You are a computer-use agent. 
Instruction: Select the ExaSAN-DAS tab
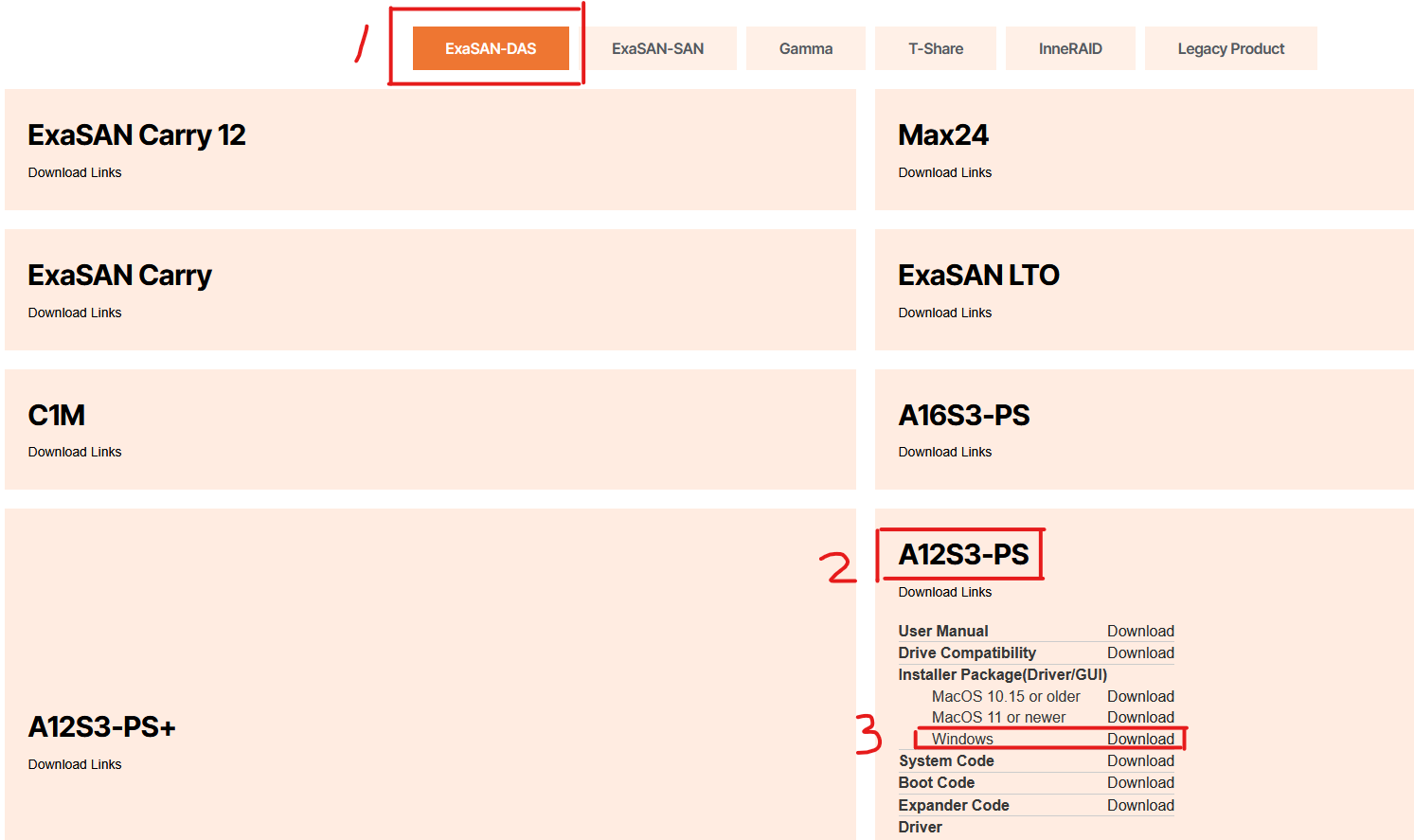point(491,48)
